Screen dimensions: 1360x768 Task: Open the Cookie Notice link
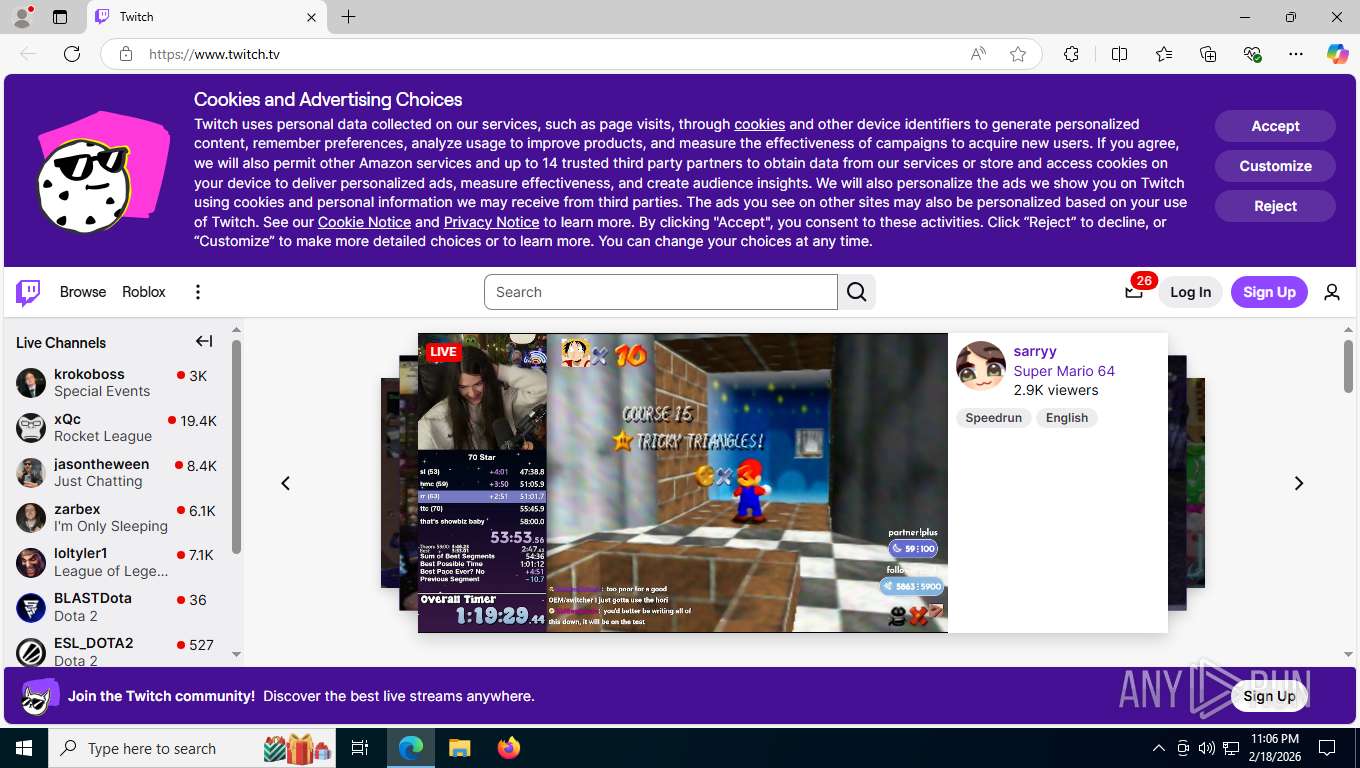pos(364,222)
